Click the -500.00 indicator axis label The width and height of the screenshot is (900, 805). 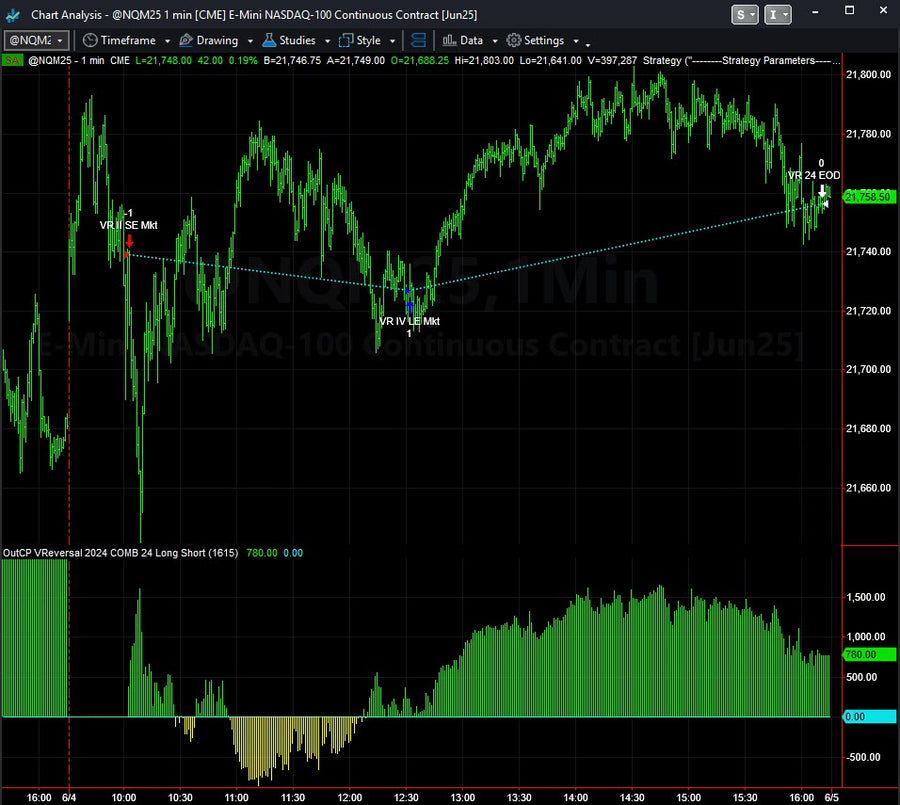[863, 757]
